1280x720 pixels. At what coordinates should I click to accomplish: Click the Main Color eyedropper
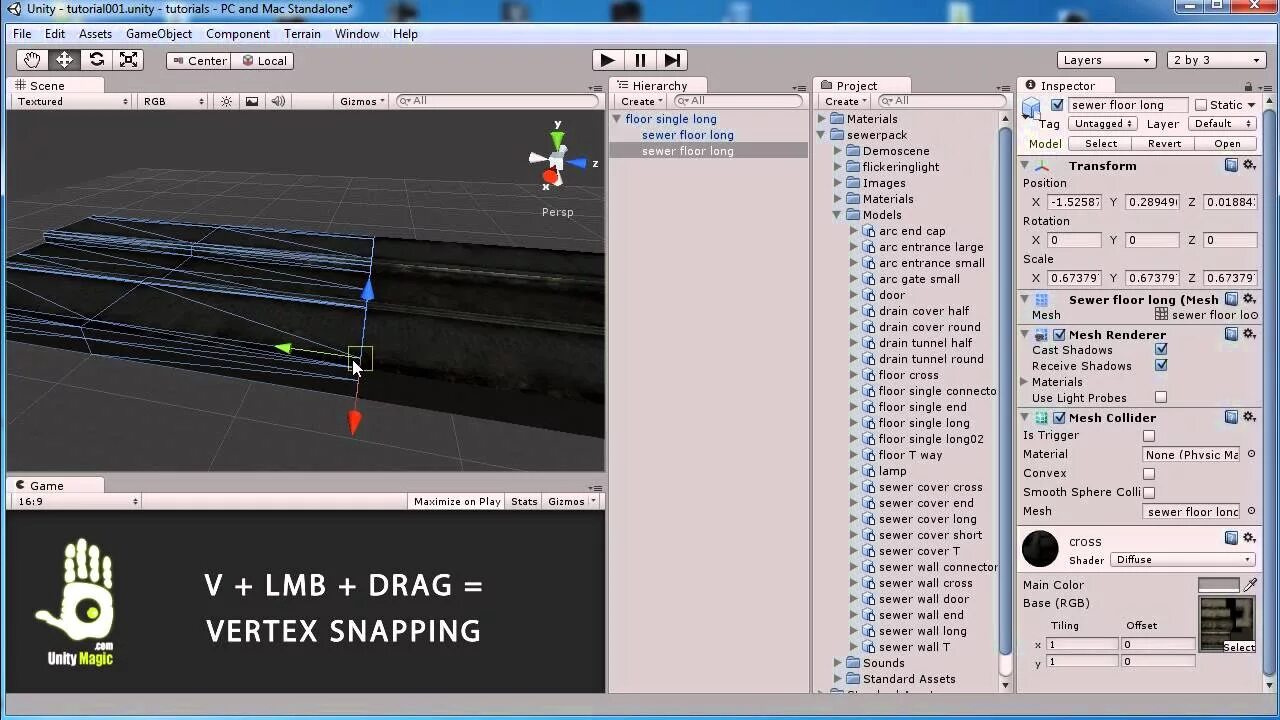coord(1249,585)
